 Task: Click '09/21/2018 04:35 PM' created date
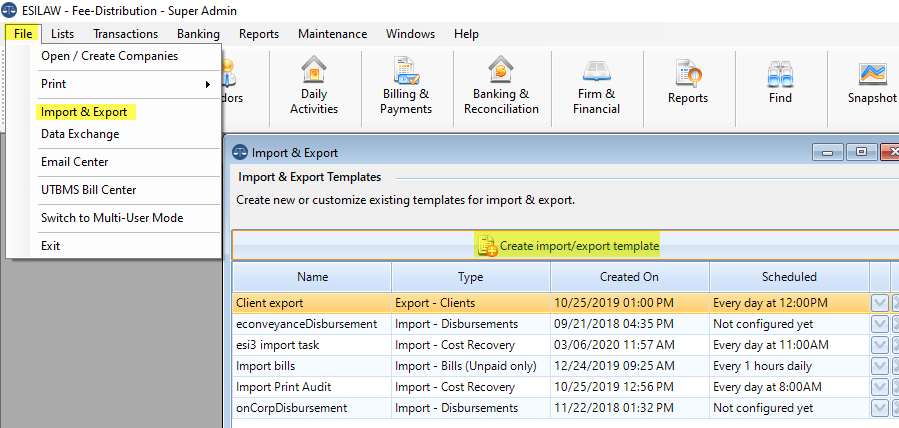[x=613, y=324]
